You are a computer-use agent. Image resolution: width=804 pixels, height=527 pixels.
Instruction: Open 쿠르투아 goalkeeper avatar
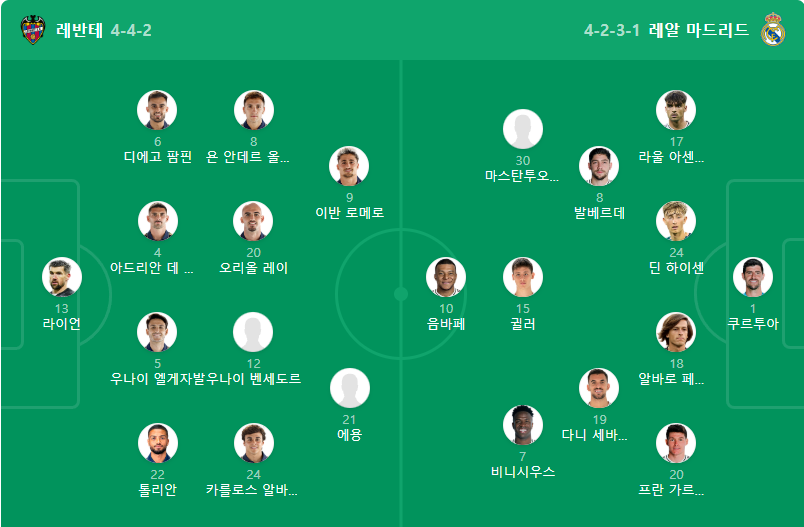753,277
